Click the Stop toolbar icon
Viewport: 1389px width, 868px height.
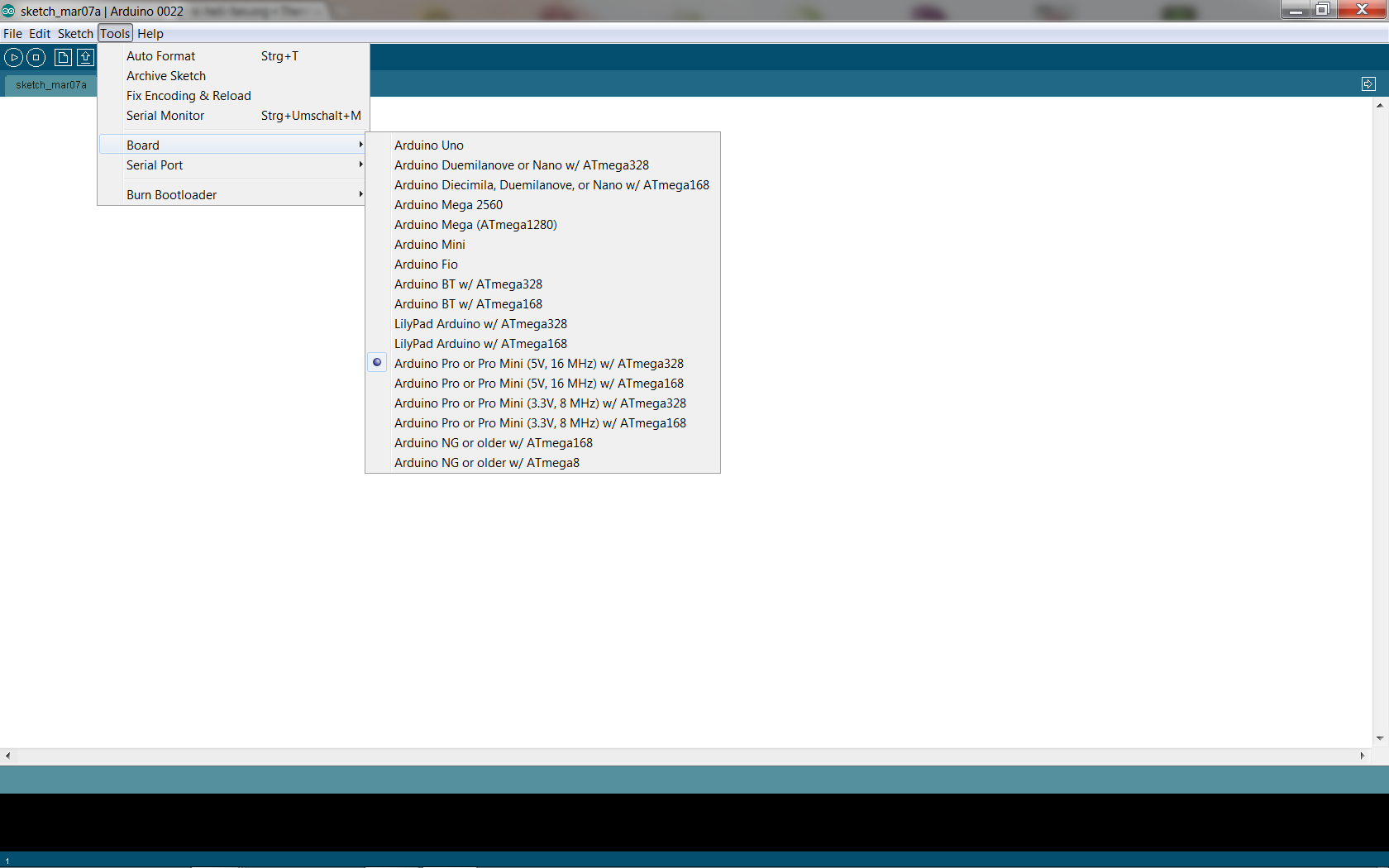[36, 58]
